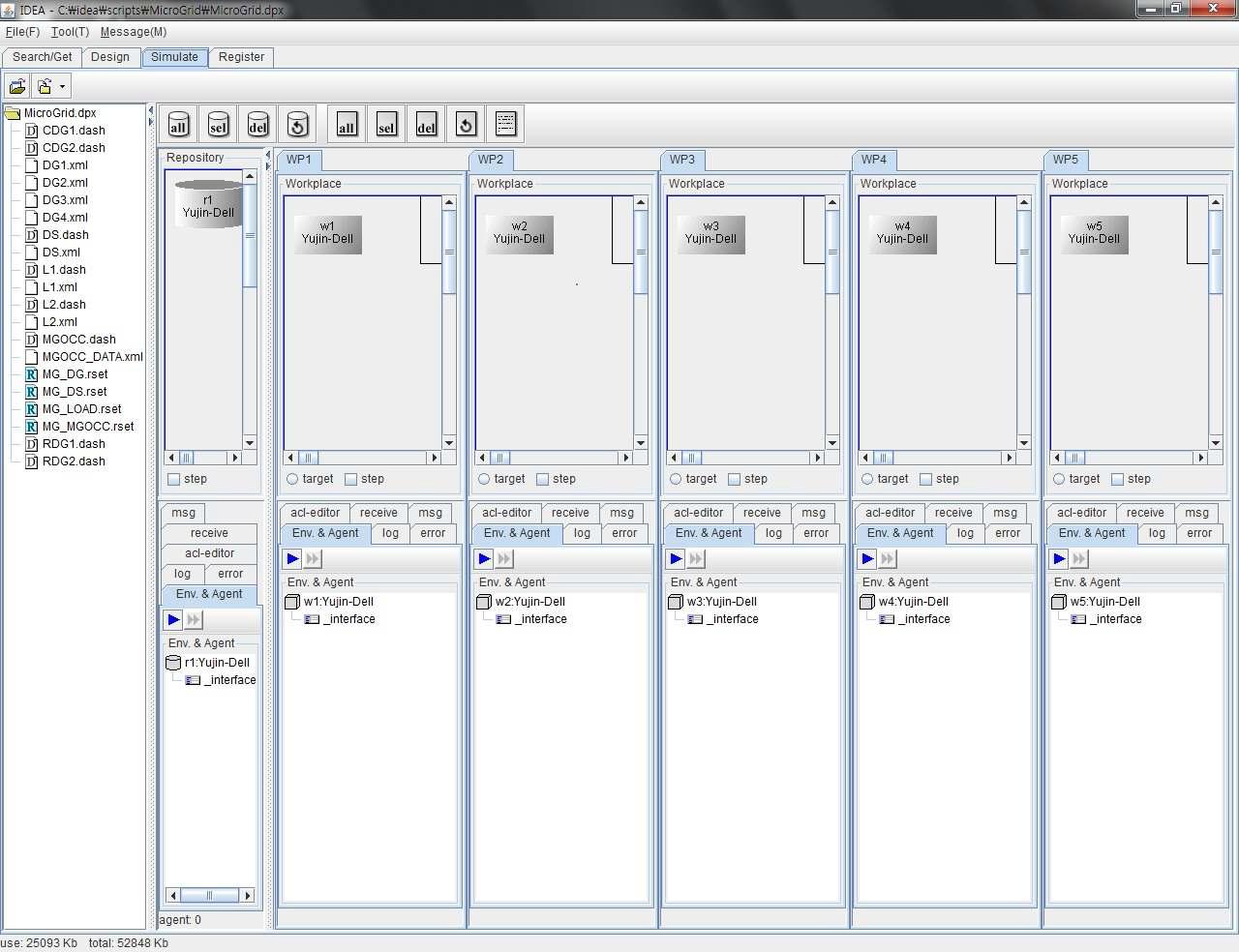Image resolution: width=1239 pixels, height=952 pixels.
Task: Open the receive tab in Repository panel
Action: coord(209,533)
